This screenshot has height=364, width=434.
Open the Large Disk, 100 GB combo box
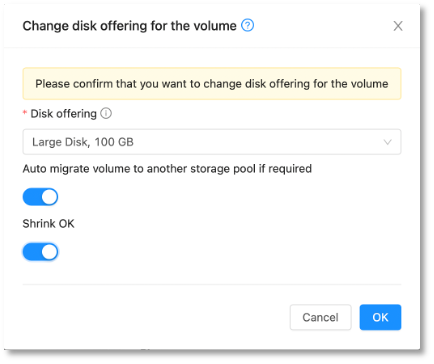[x=212, y=142]
